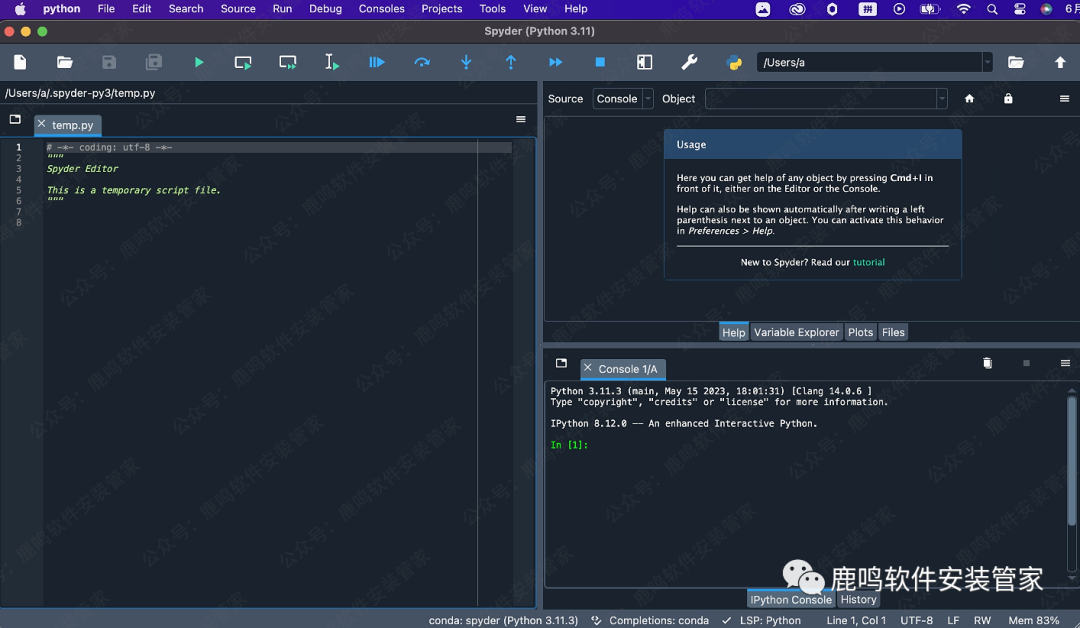Switch to the History tab
The width and height of the screenshot is (1080, 628).
(858, 599)
